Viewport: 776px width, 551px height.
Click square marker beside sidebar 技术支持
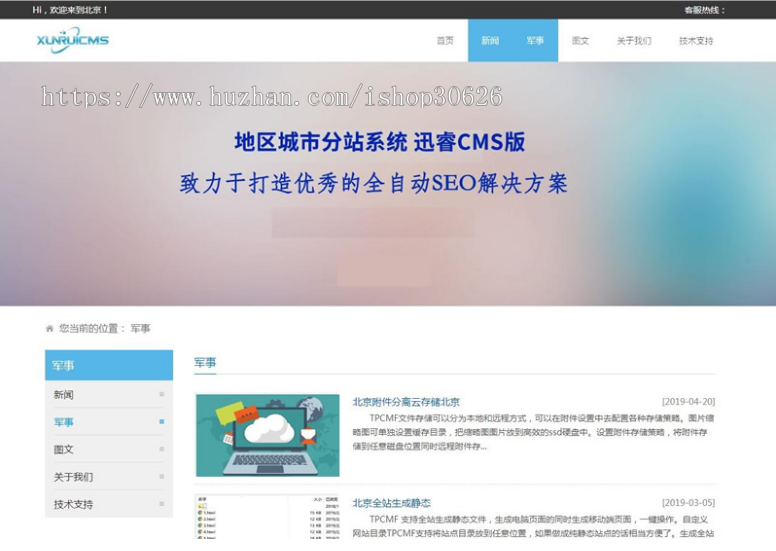(162, 503)
